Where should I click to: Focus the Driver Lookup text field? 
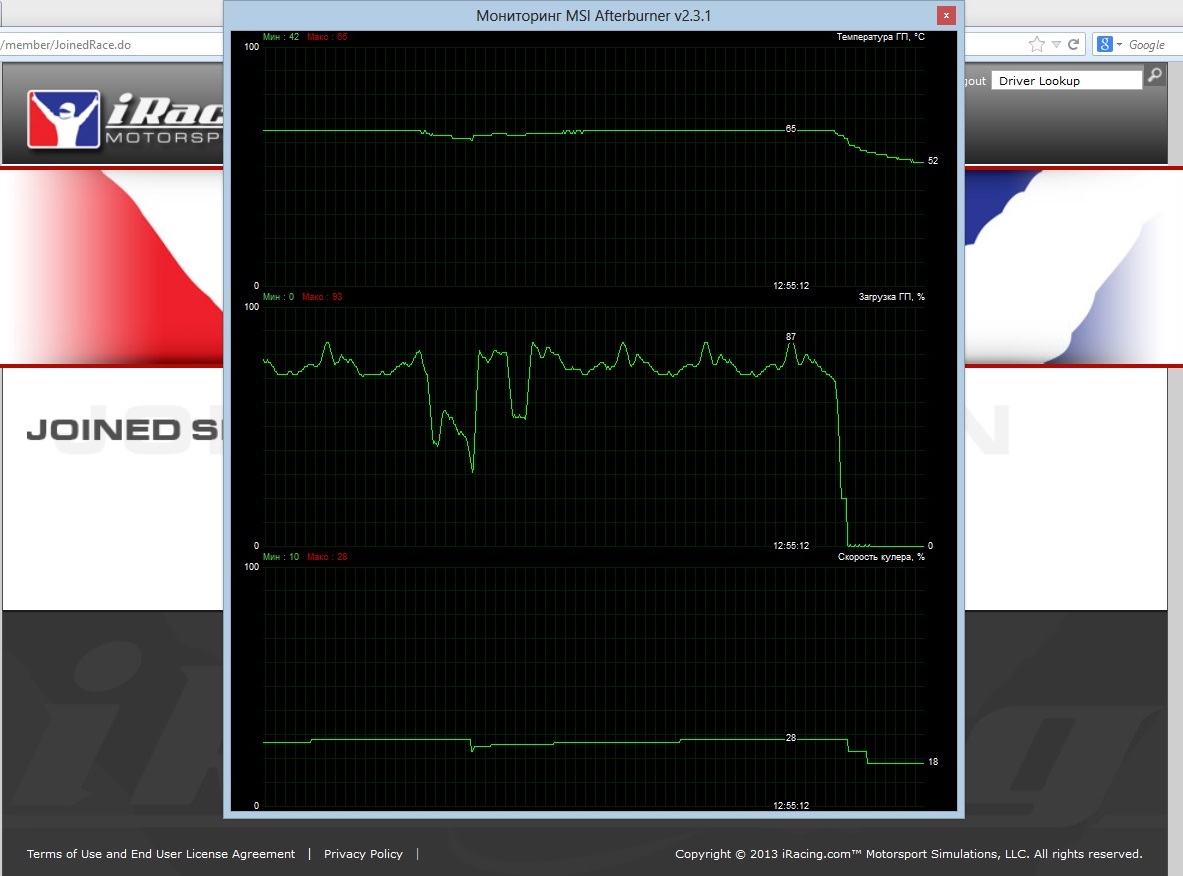tap(1066, 80)
